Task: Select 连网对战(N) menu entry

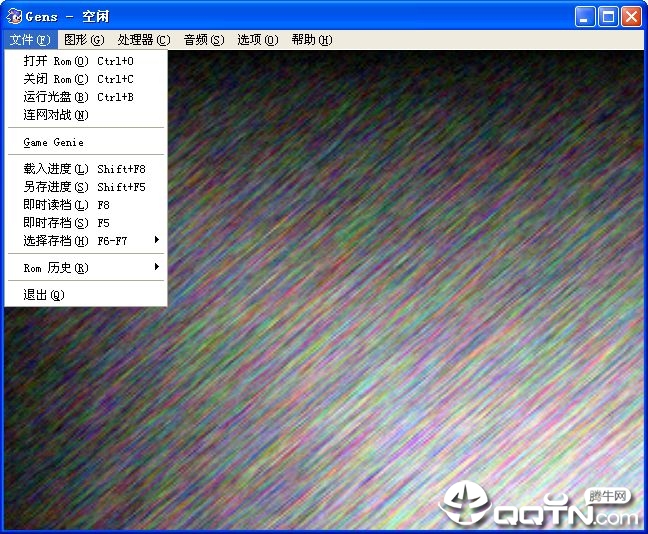Action: 86,115
